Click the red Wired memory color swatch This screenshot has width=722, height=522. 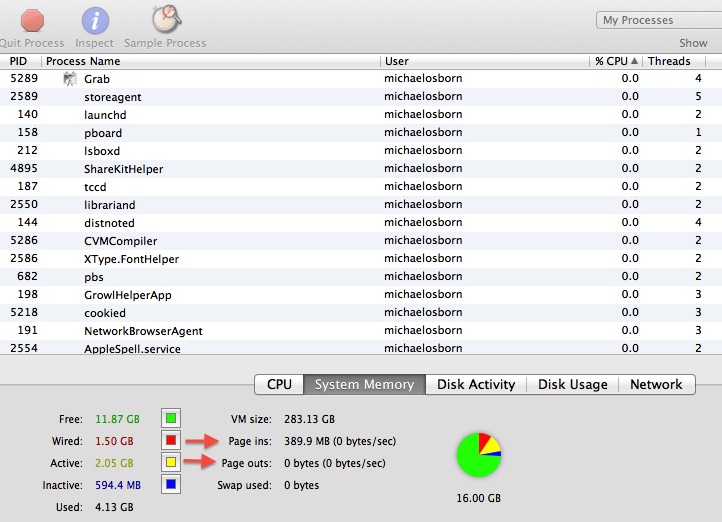click(x=171, y=441)
